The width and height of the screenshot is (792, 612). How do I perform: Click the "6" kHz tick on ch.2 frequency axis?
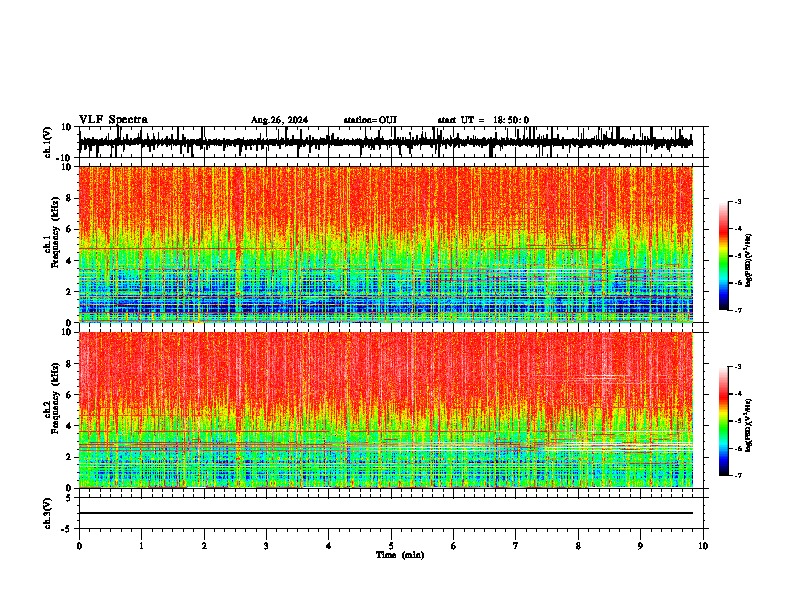(x=70, y=395)
